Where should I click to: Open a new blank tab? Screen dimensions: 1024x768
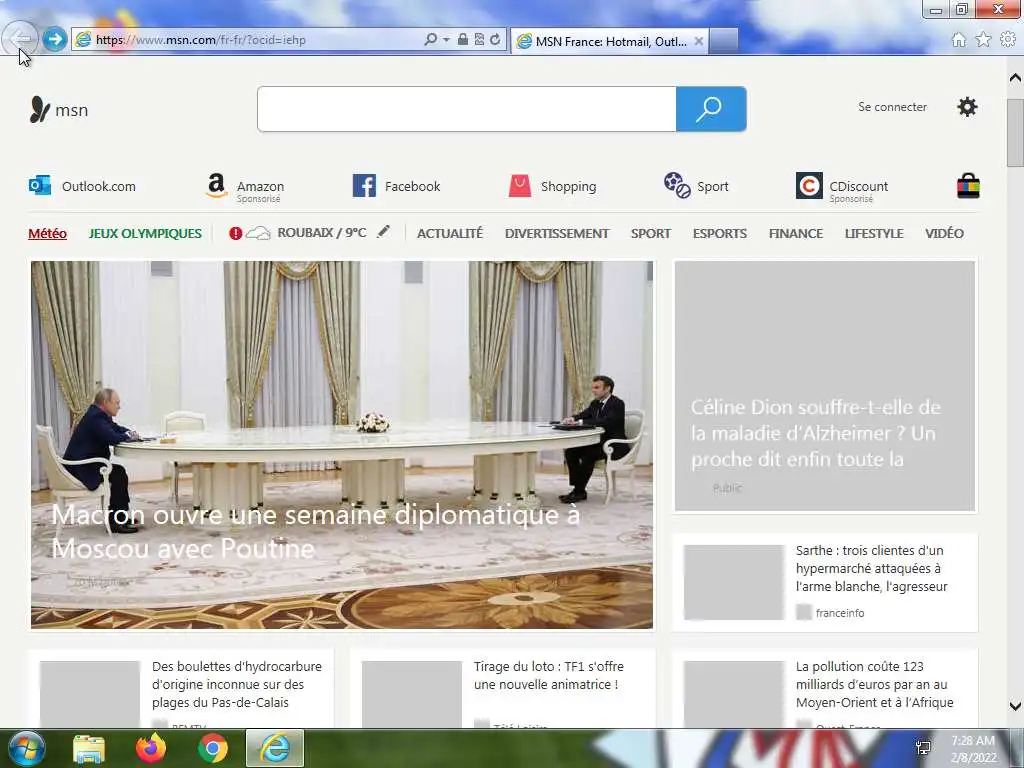point(724,41)
